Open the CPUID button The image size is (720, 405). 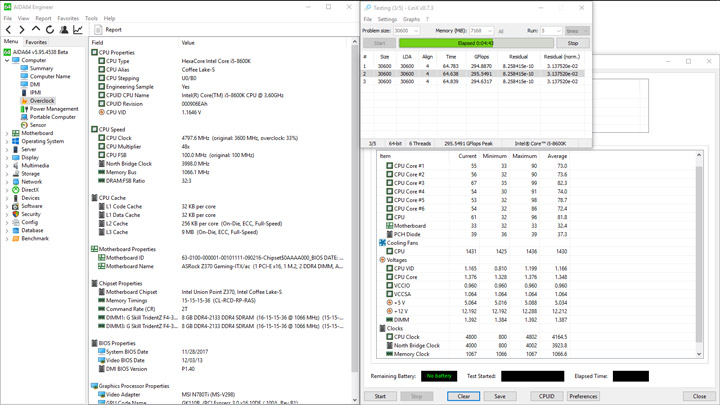546,396
